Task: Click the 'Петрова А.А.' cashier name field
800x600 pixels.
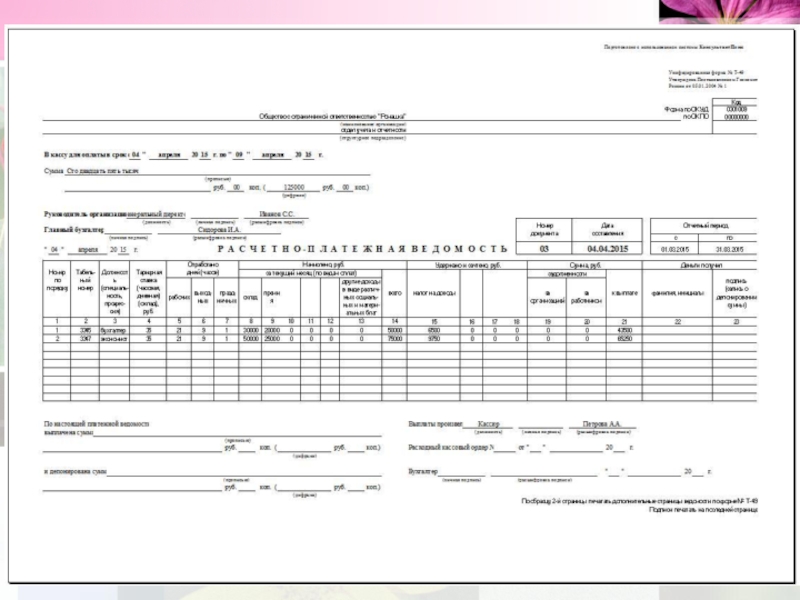Action: point(601,424)
